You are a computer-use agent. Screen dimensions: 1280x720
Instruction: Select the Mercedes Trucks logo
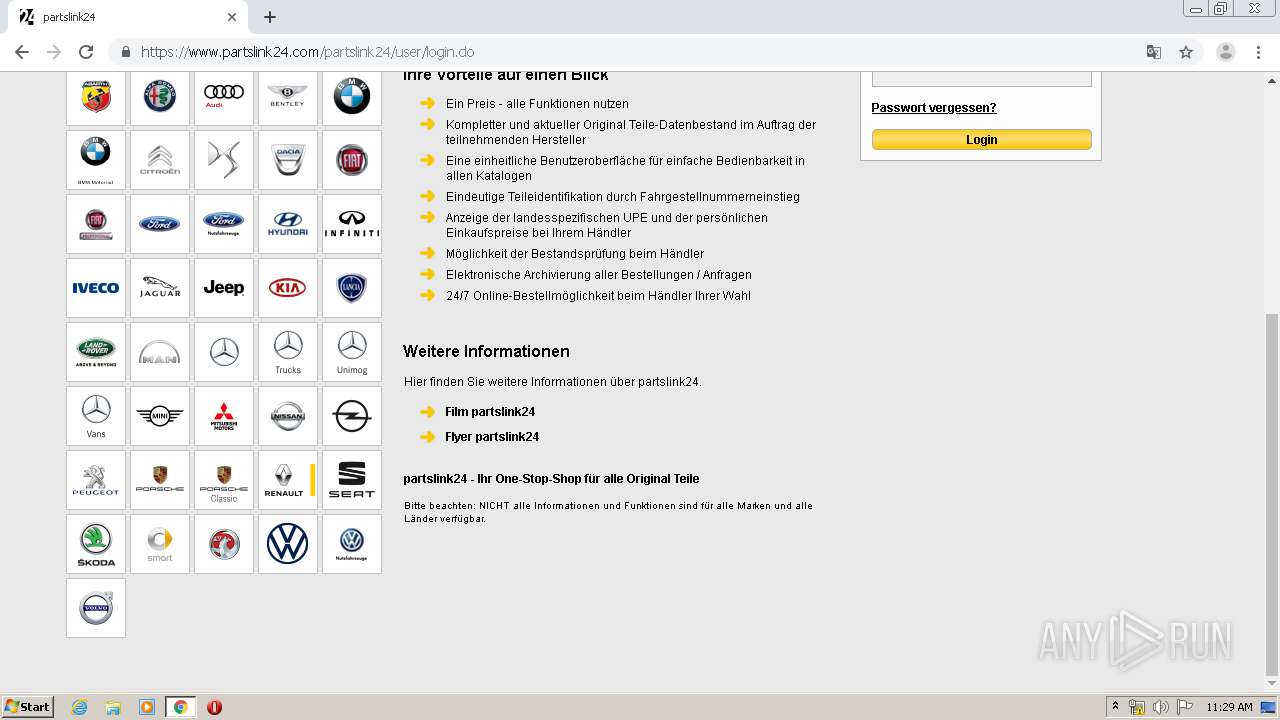pos(288,352)
